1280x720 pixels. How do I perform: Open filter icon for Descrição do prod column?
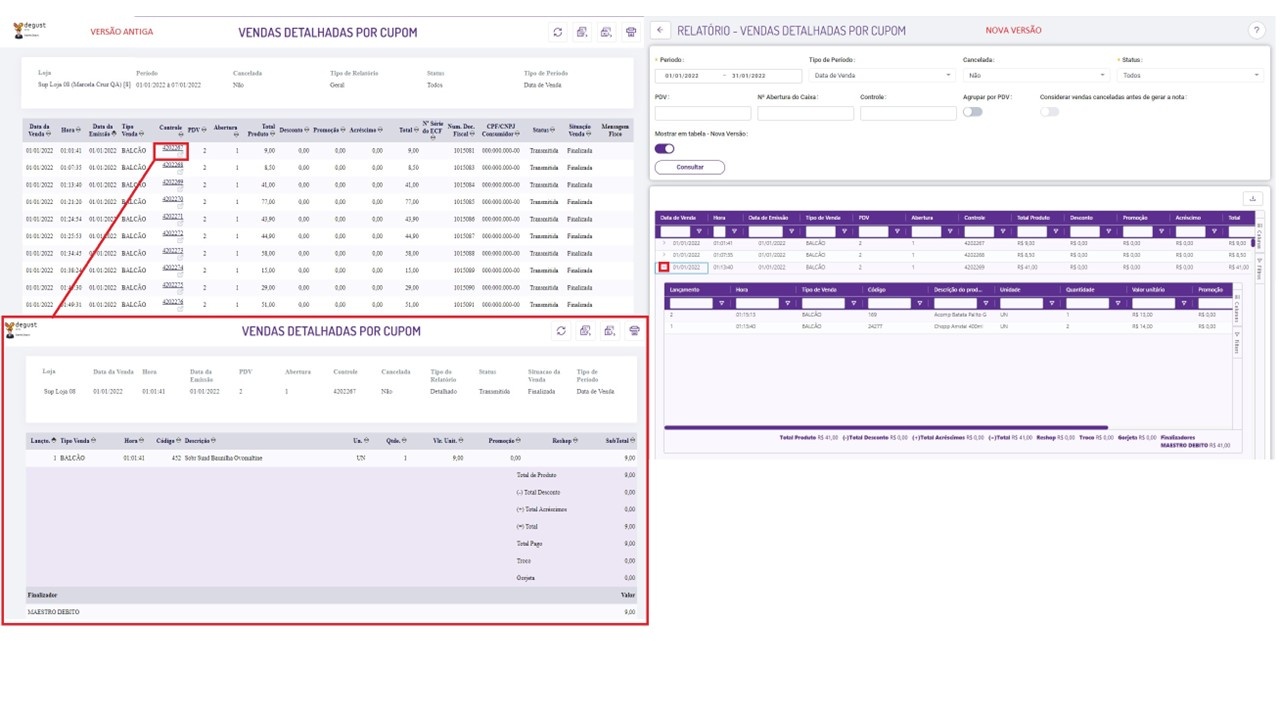(x=987, y=303)
